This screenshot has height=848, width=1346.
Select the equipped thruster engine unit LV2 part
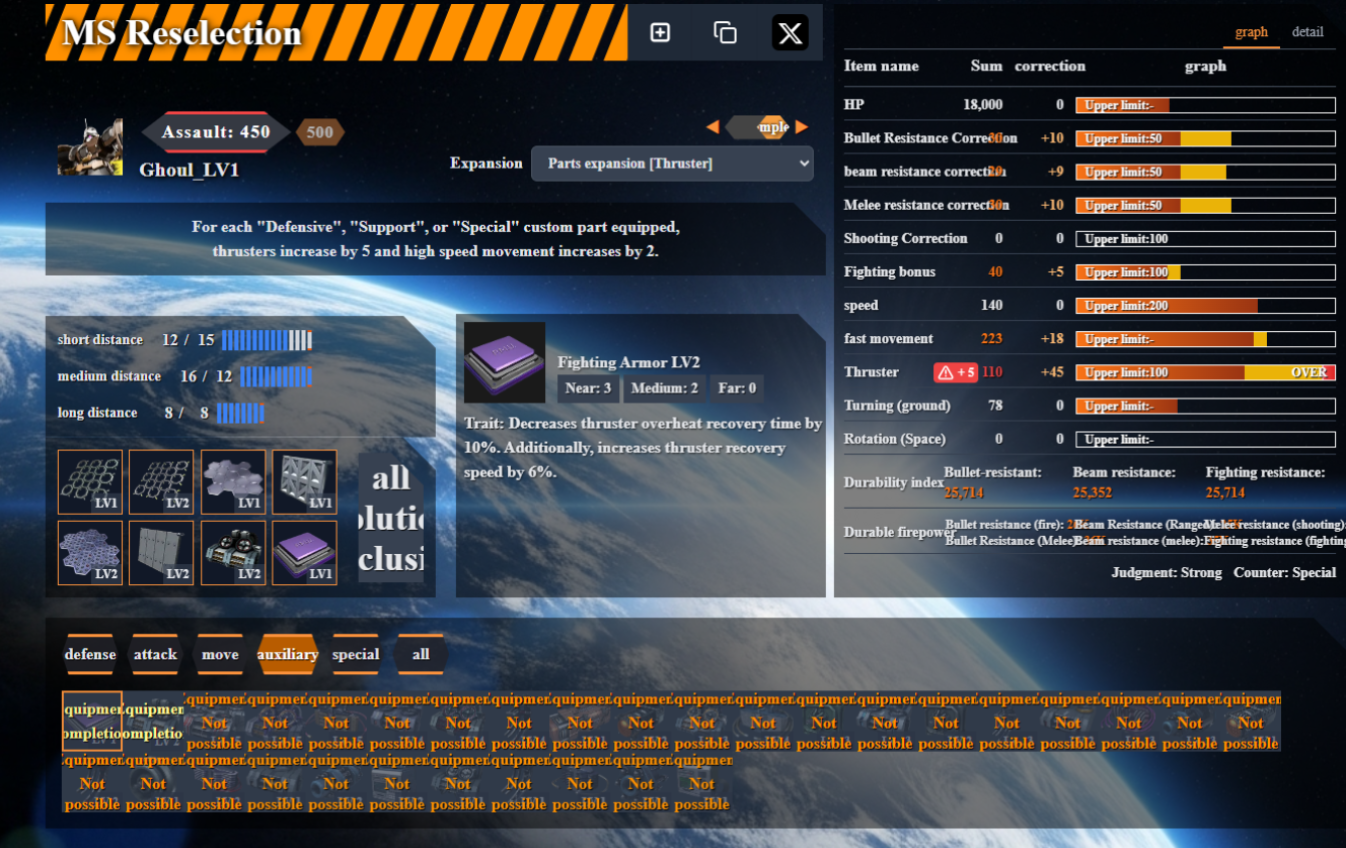pyautogui.click(x=233, y=553)
